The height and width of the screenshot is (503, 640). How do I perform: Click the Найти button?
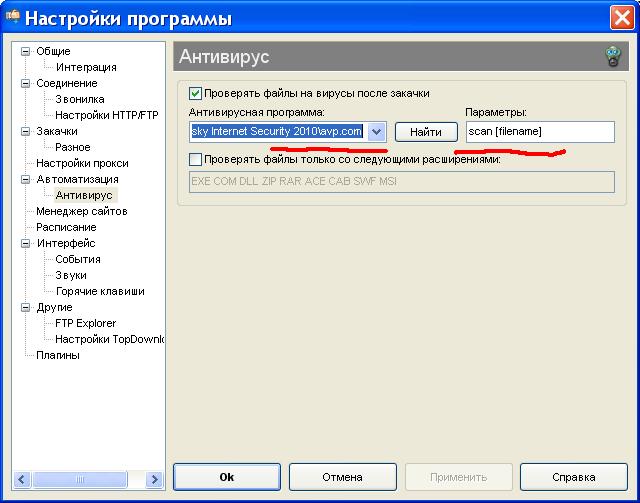click(426, 132)
